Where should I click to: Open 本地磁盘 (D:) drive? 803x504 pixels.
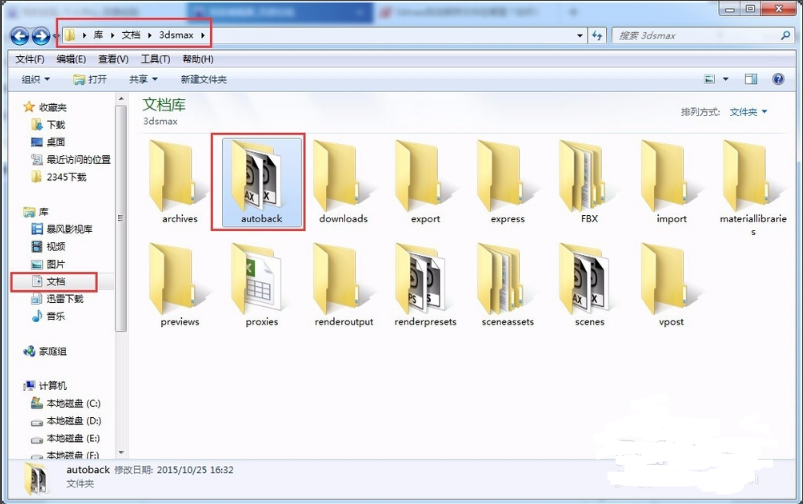[x=66, y=421]
